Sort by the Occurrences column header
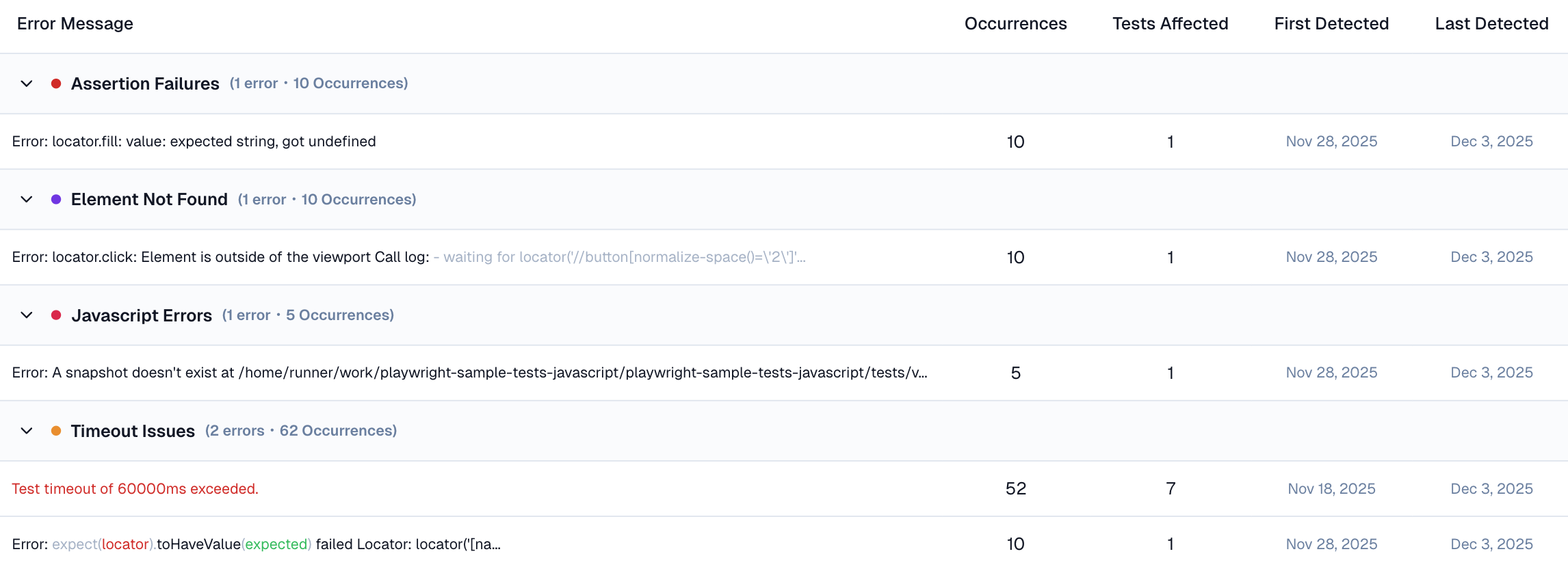The height and width of the screenshot is (569, 1568). [1015, 24]
